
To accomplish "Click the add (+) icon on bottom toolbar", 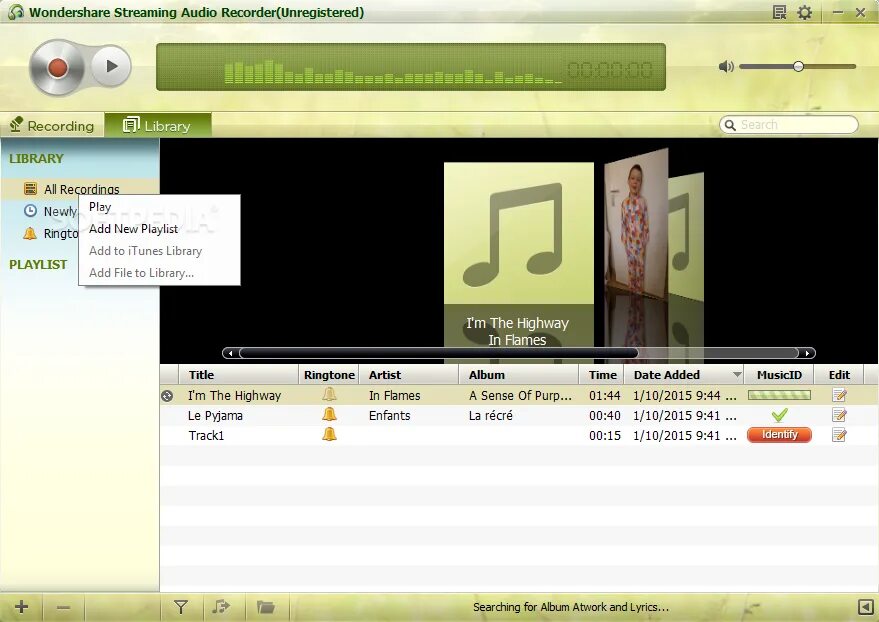I will [x=20, y=606].
